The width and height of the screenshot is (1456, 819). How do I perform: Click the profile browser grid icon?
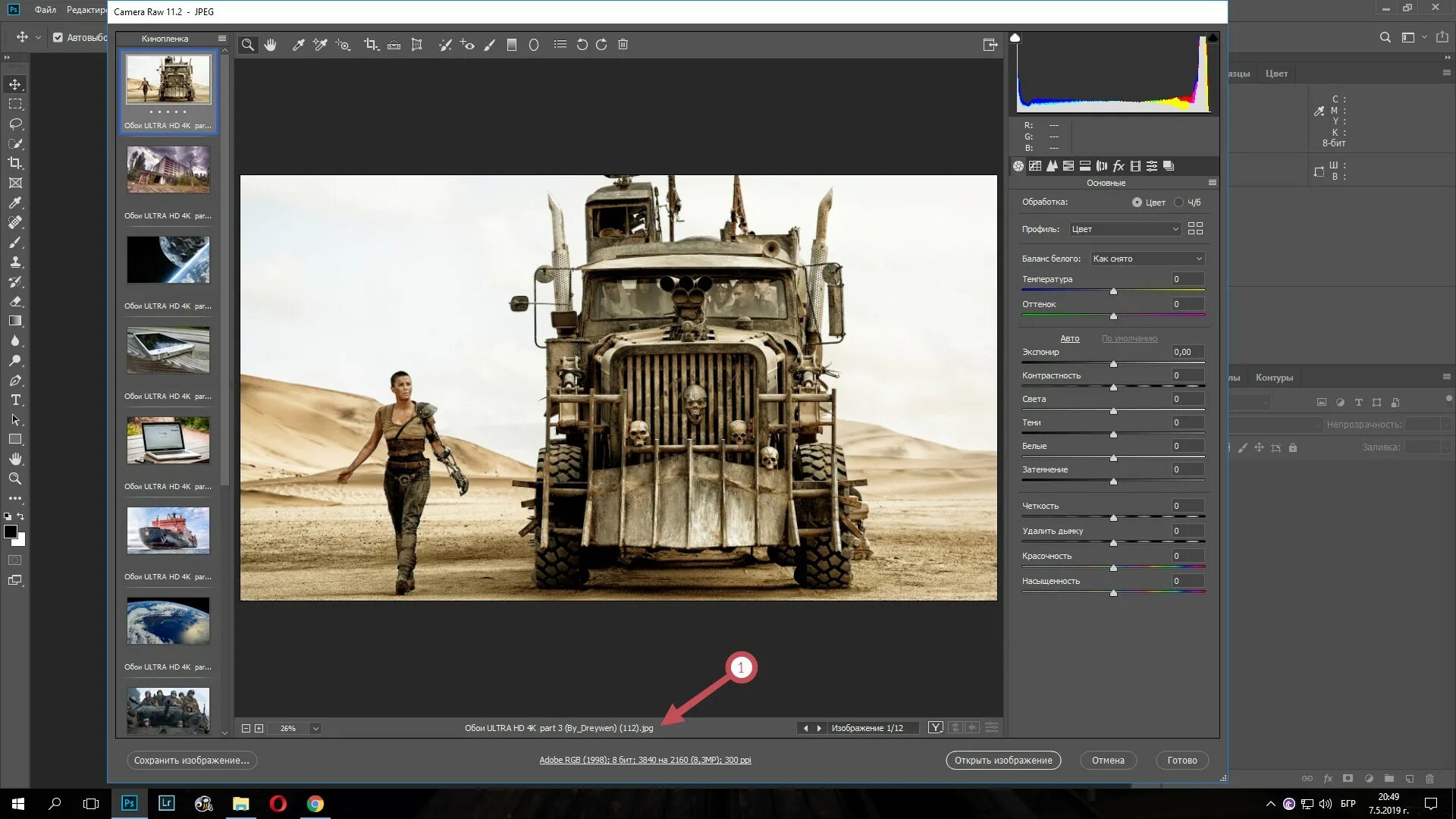click(1195, 228)
